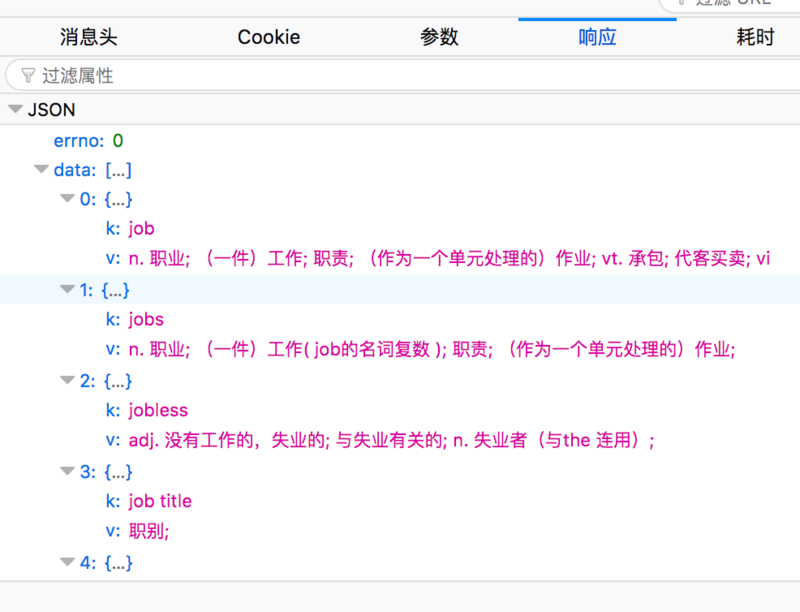The height and width of the screenshot is (612, 800).
Task: Select the k: jobs row
Action: point(400,319)
